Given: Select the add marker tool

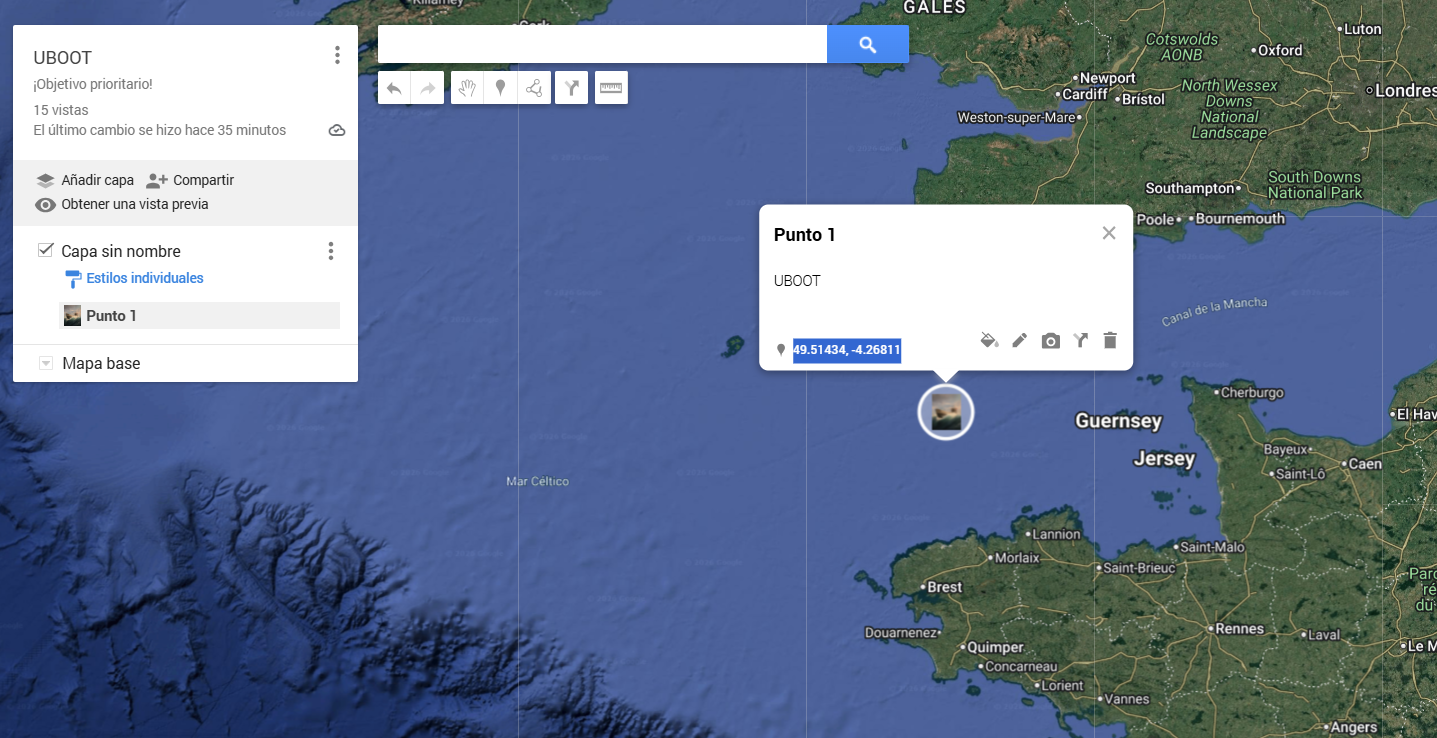Looking at the screenshot, I should 500,88.
